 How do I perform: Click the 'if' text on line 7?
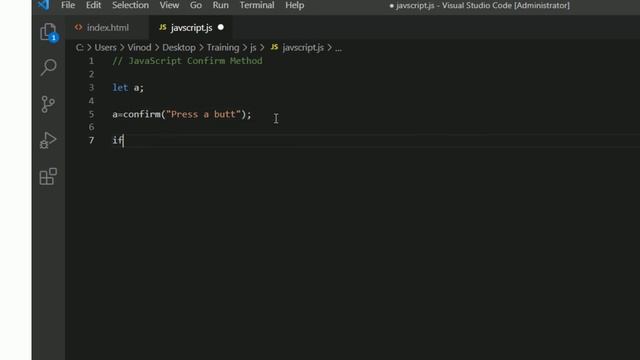[118, 140]
